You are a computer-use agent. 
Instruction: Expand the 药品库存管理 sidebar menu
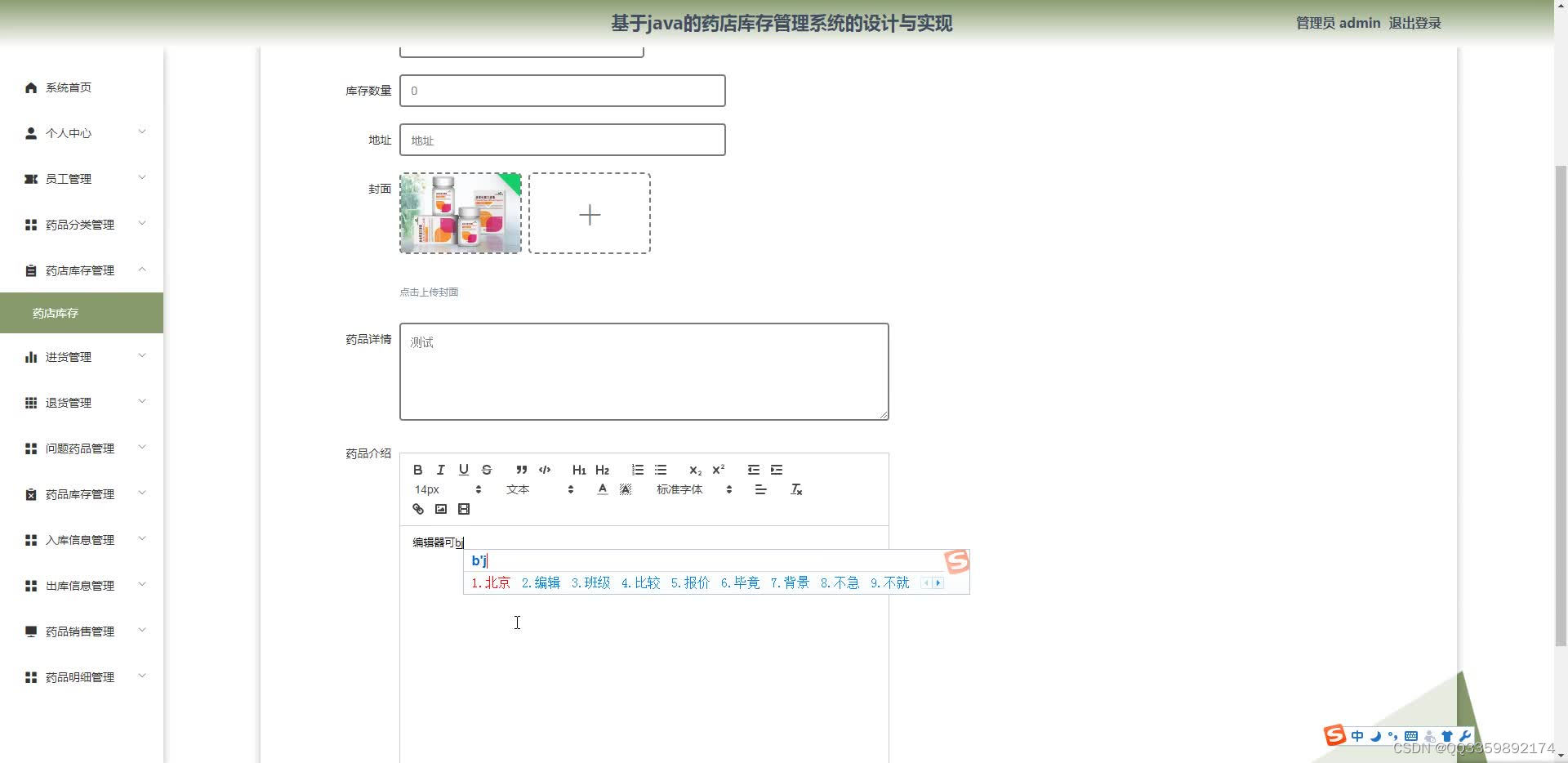[82, 494]
